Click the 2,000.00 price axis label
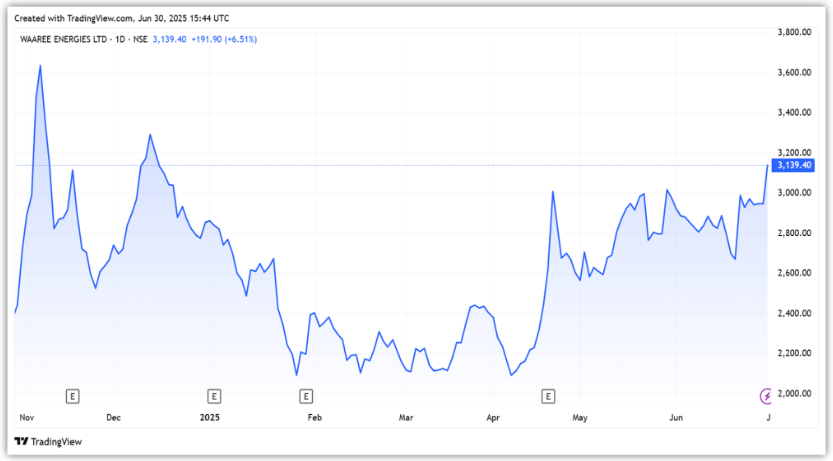The height and width of the screenshot is (461, 833). (793, 394)
